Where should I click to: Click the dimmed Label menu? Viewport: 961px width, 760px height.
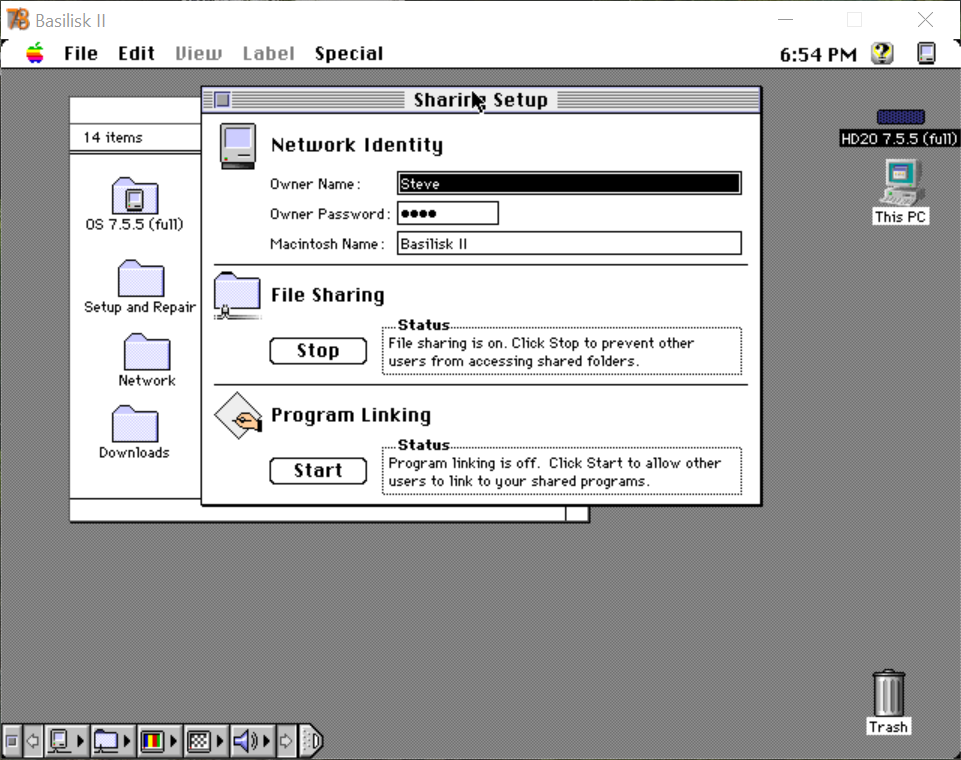268,54
